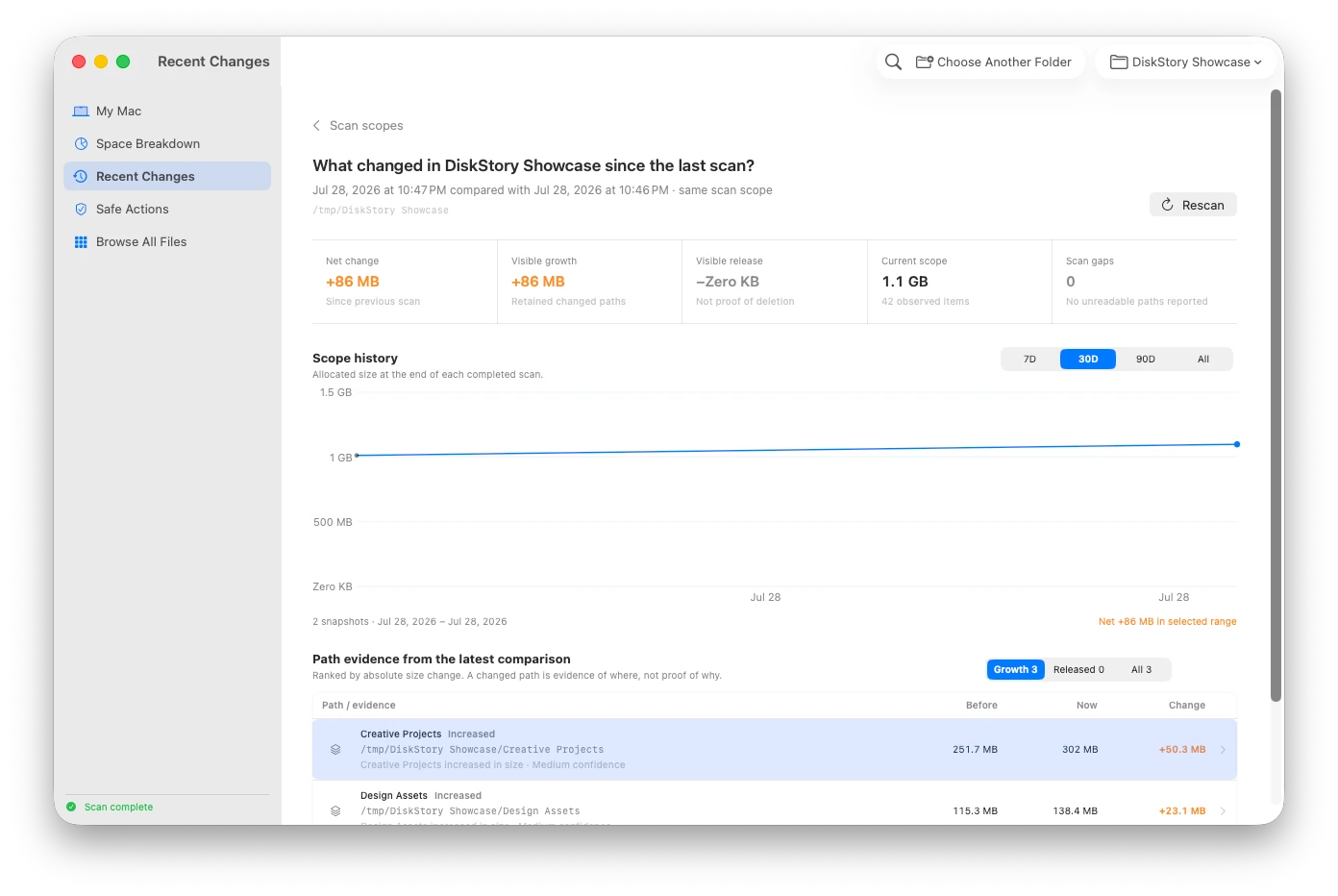Viewport: 1338px width, 896px height.
Task: Select the All history range
Action: coord(1203,360)
